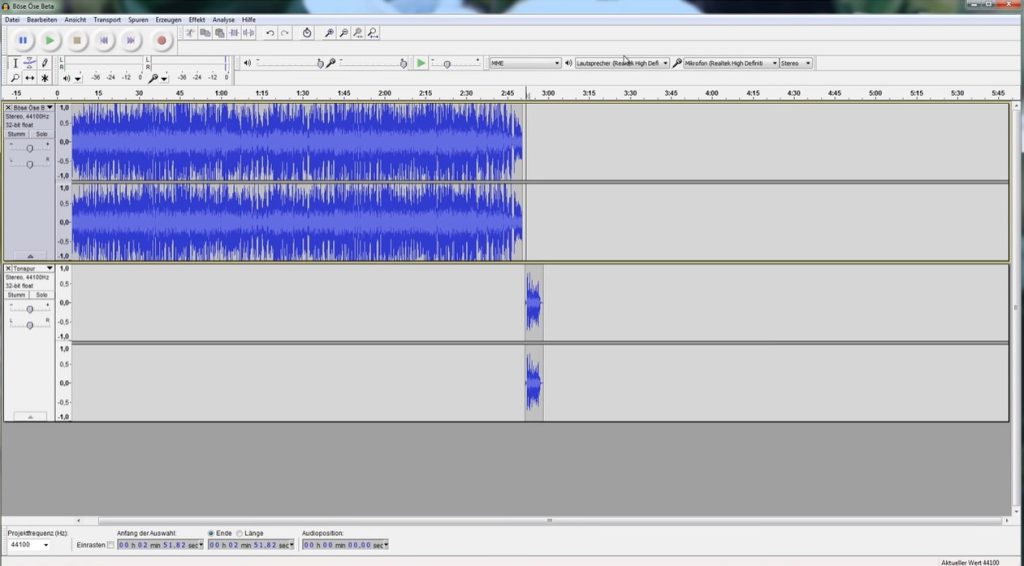This screenshot has height=566, width=1024.
Task: Click the Paste toolbar icon
Action: pyautogui.click(x=219, y=33)
